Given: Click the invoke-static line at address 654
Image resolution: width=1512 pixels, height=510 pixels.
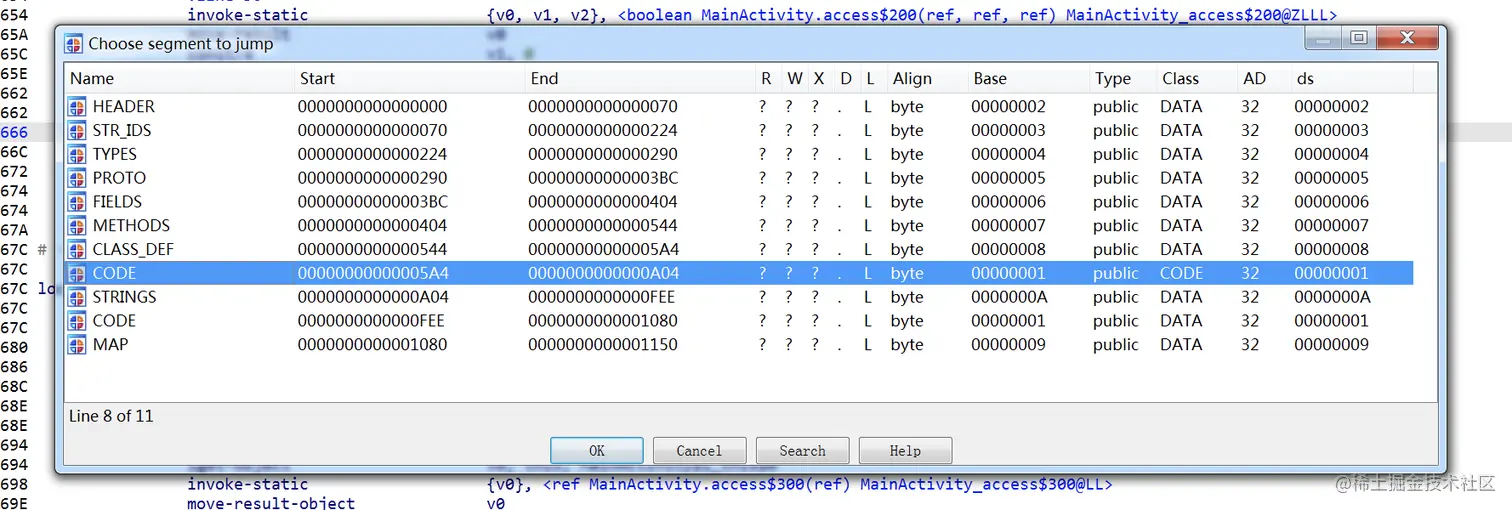Looking at the screenshot, I should coord(762,15).
